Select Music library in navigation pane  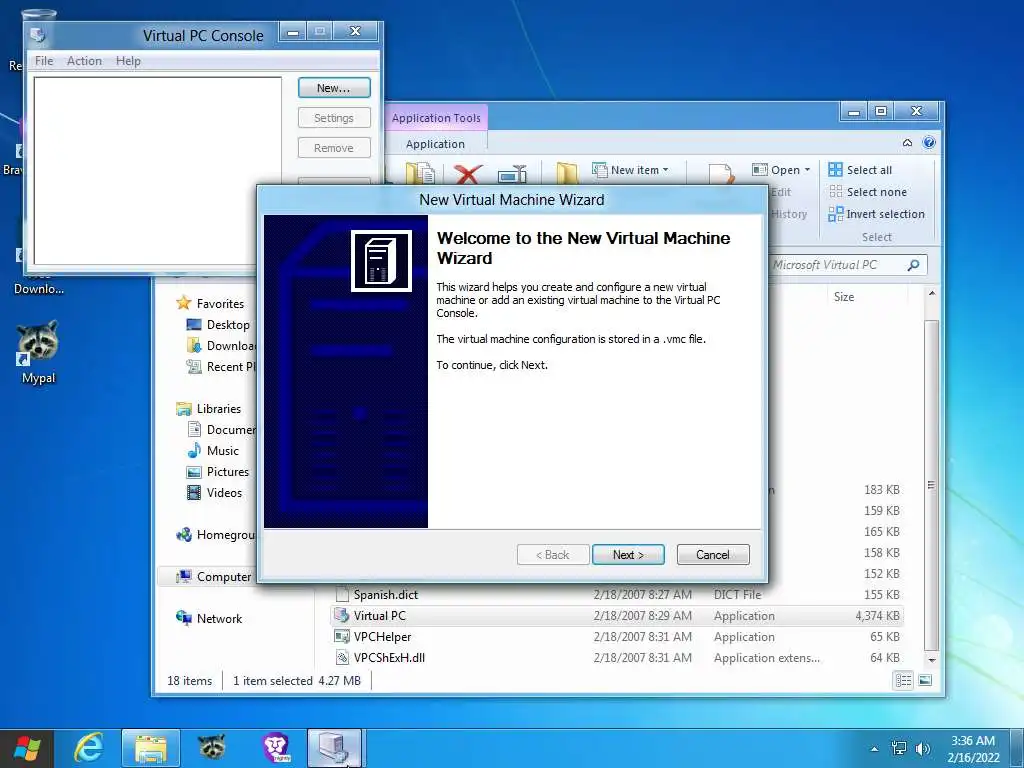coord(222,451)
